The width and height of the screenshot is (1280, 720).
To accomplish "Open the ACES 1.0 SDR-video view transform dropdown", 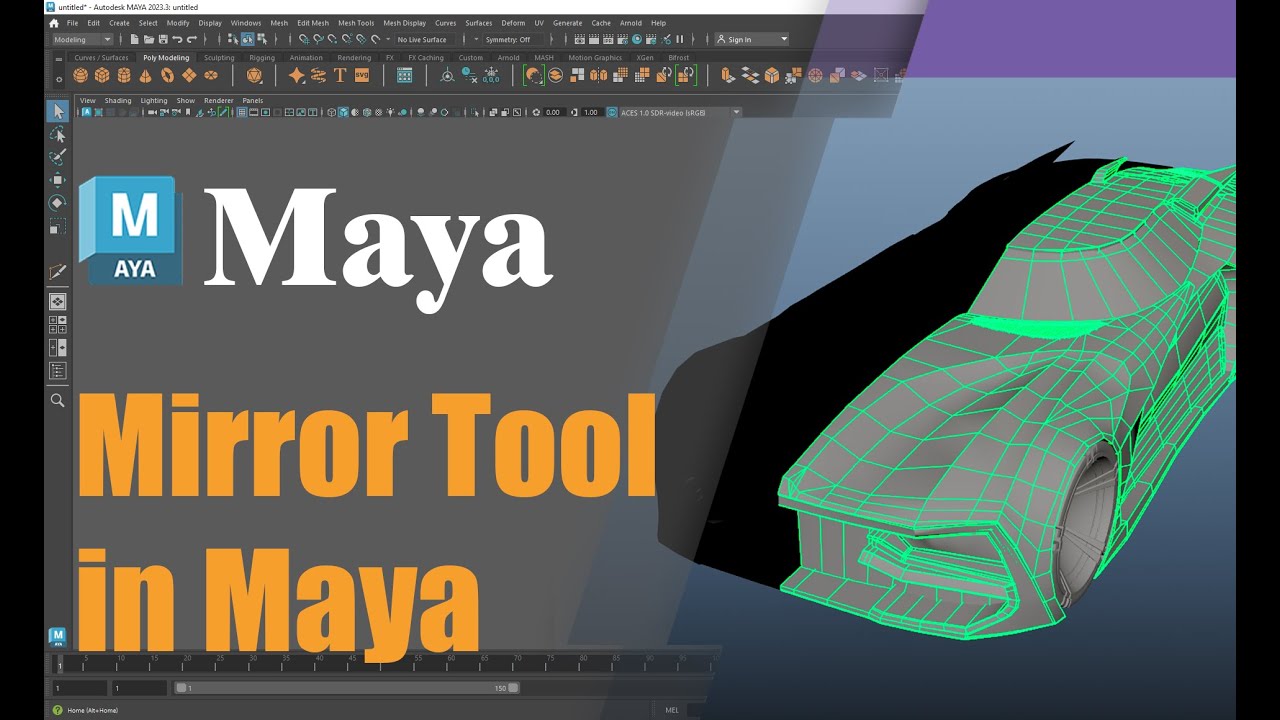I will click(680, 112).
